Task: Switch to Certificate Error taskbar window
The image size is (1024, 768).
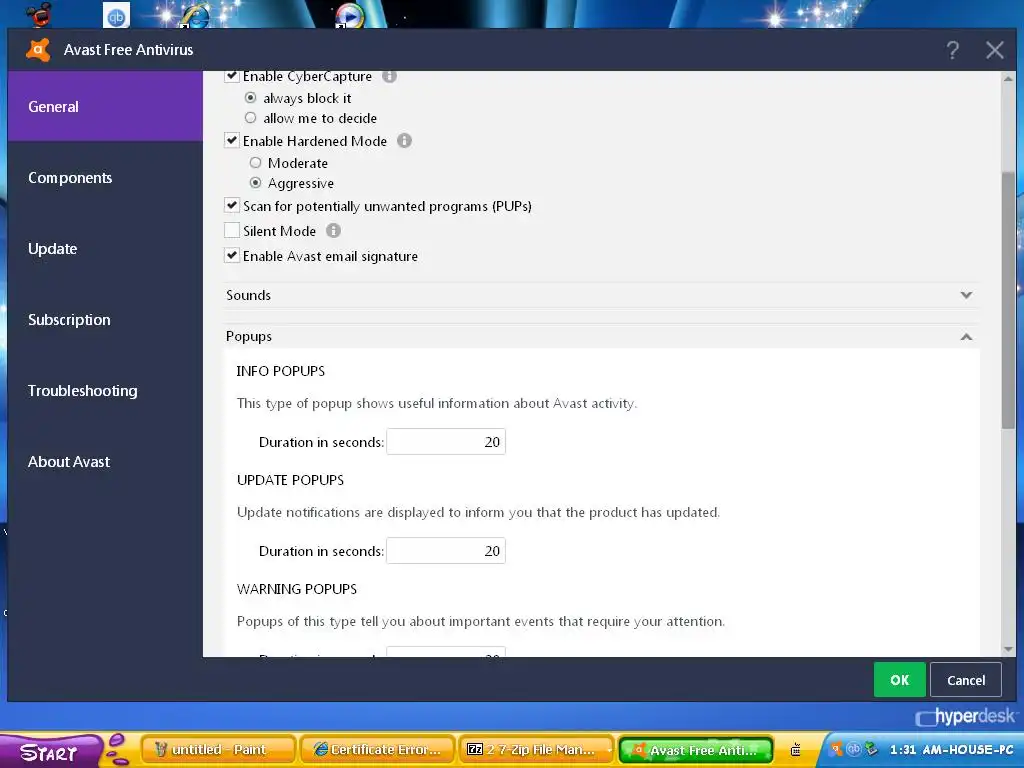Action: (x=377, y=750)
